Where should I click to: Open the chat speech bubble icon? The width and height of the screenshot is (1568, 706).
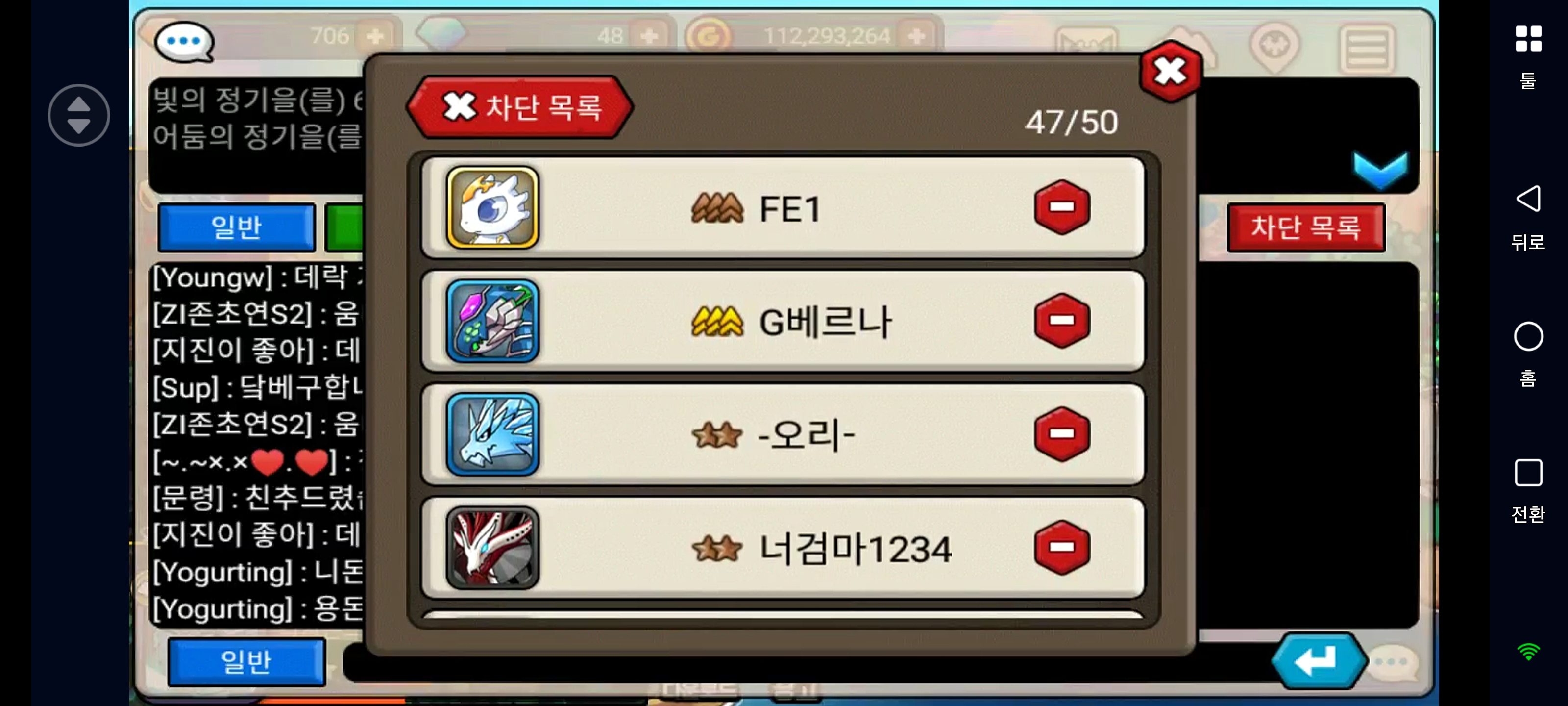pos(184,41)
